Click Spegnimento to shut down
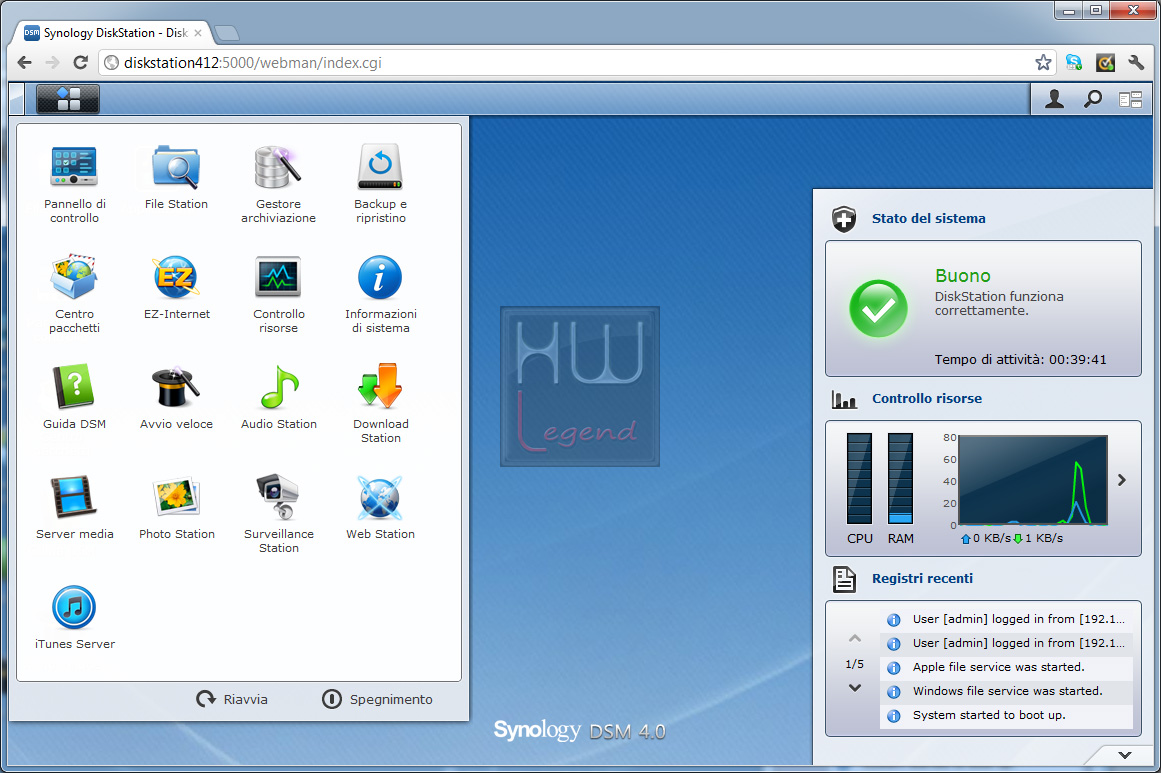Image resolution: width=1161 pixels, height=773 pixels. tap(377, 699)
